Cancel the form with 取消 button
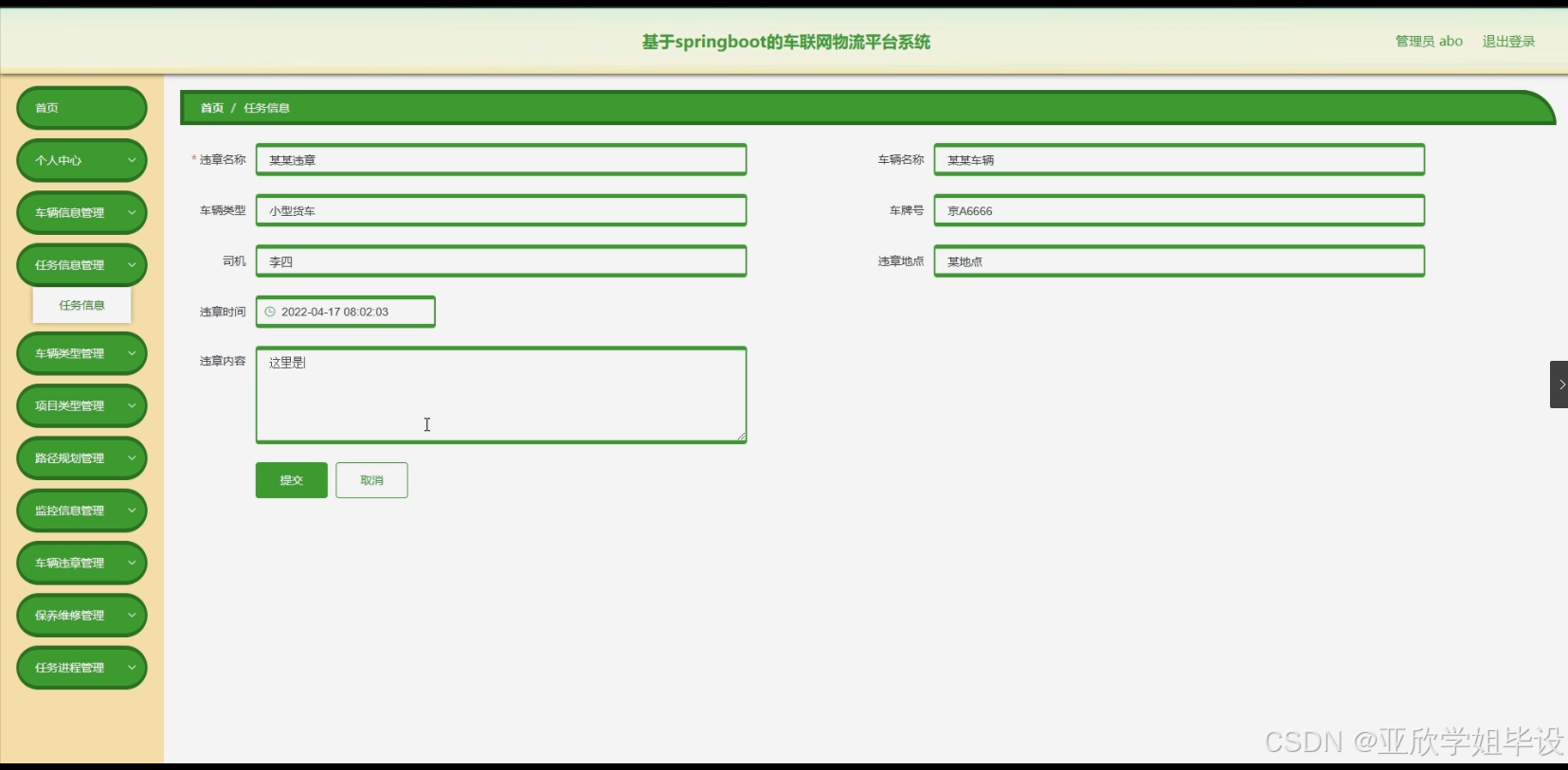1568x770 pixels. (371, 480)
